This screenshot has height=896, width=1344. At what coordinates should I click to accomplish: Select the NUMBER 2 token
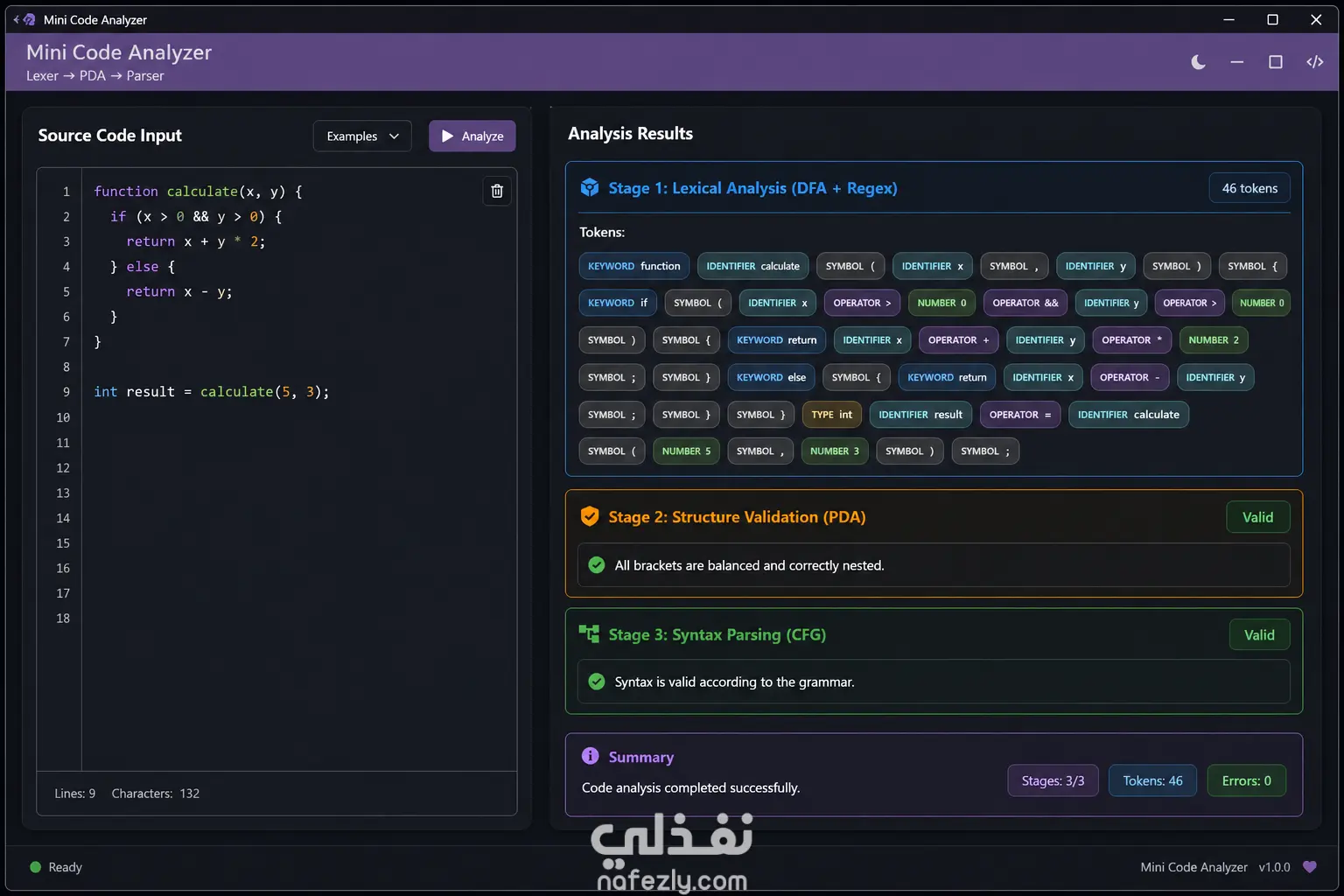point(1214,340)
